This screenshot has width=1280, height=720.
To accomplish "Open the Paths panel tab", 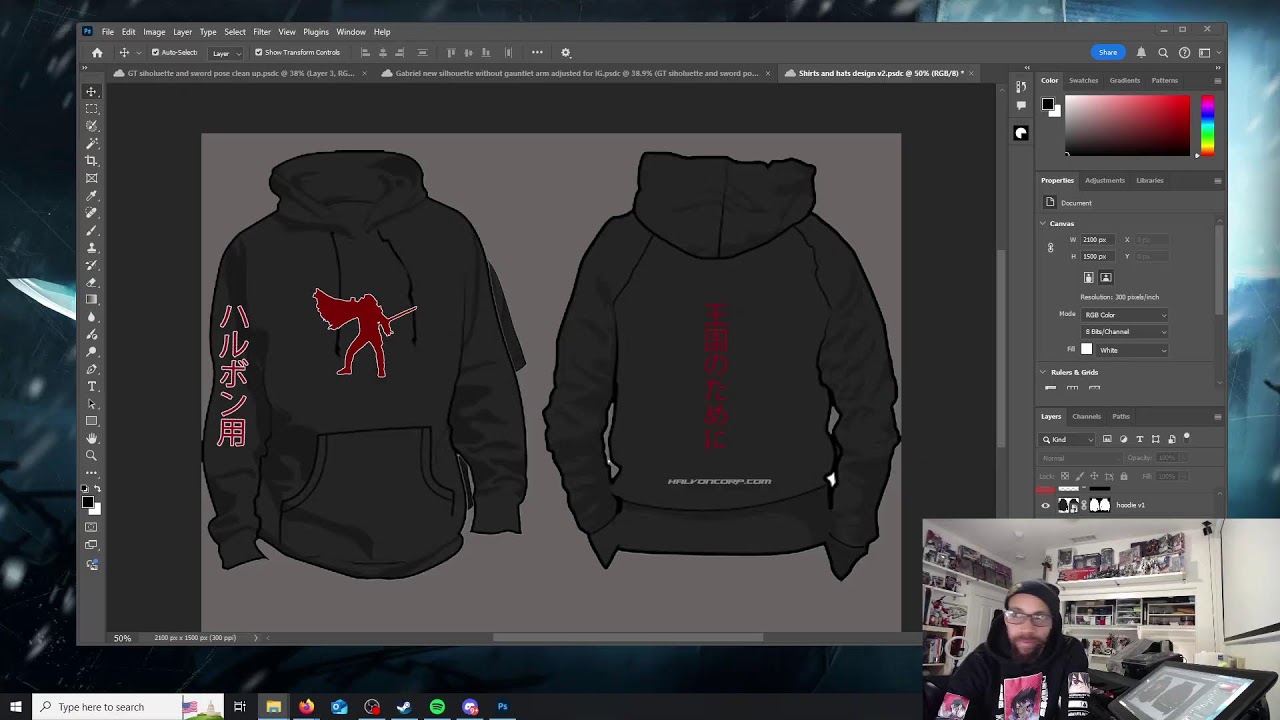I will 1121,416.
